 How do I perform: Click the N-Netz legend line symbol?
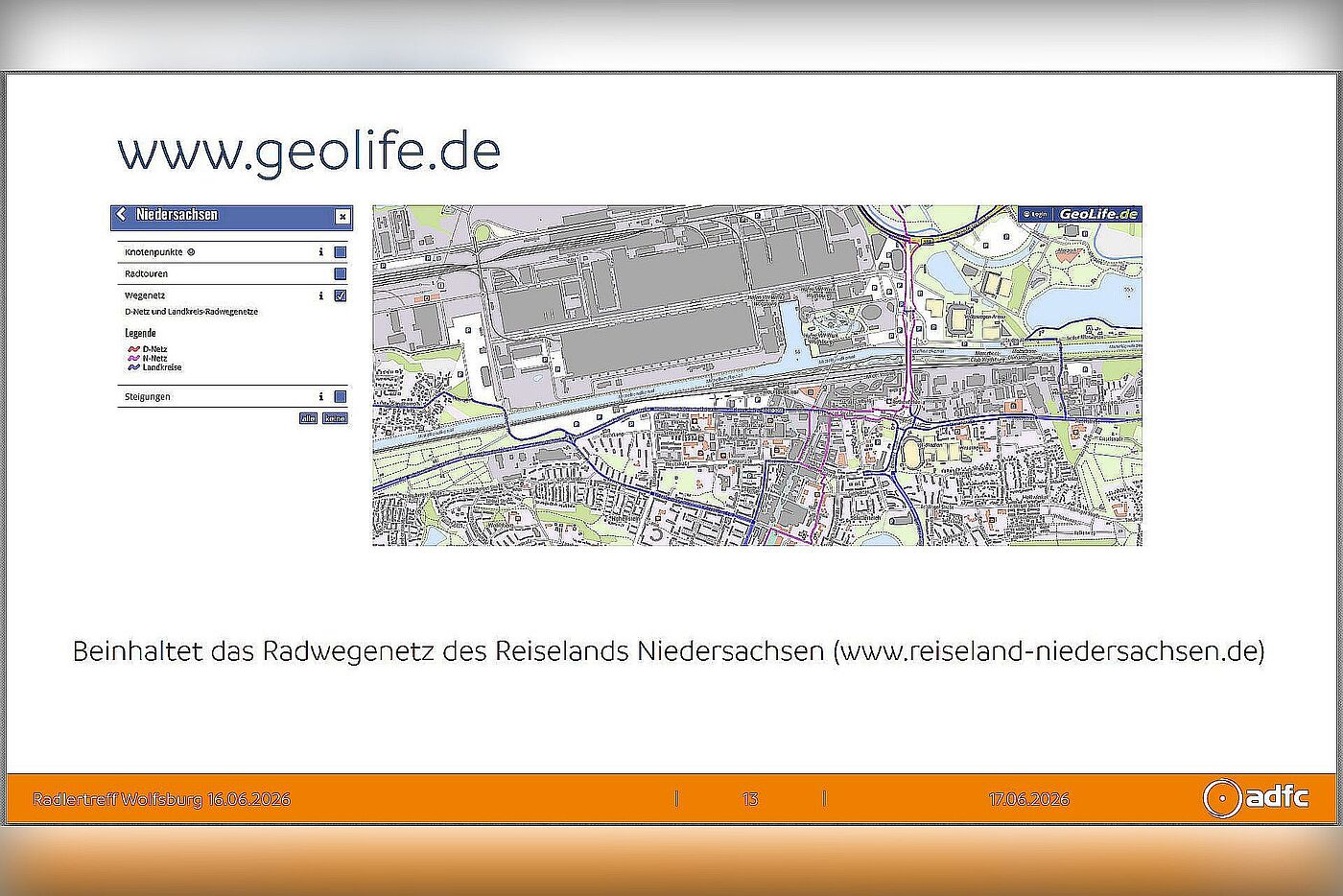tap(133, 358)
